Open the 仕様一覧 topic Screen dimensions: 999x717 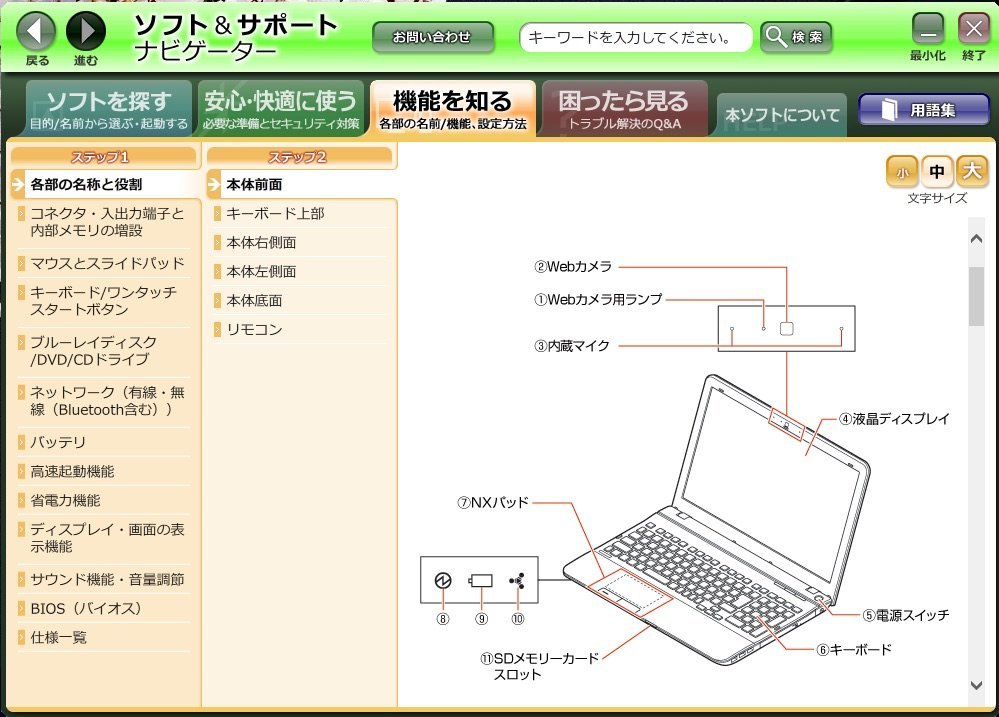(x=106, y=637)
